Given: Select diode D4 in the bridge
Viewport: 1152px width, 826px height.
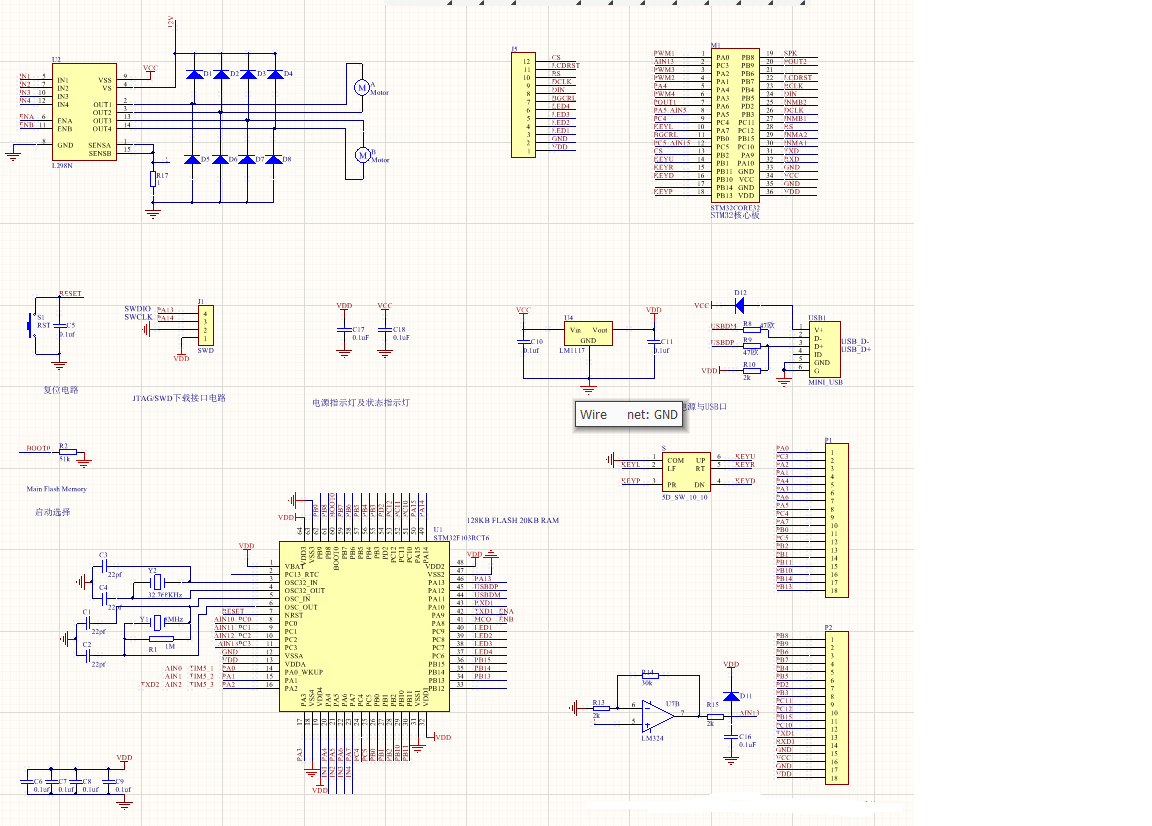Looking at the screenshot, I should (275, 74).
